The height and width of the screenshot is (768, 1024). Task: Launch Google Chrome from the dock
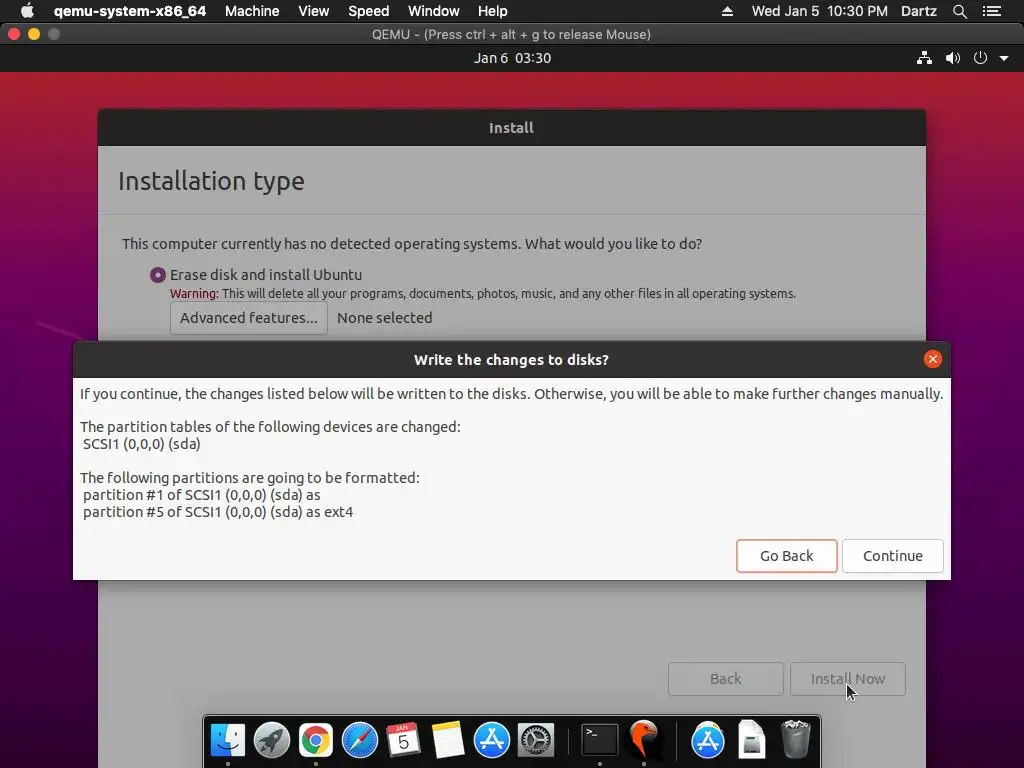pos(316,741)
